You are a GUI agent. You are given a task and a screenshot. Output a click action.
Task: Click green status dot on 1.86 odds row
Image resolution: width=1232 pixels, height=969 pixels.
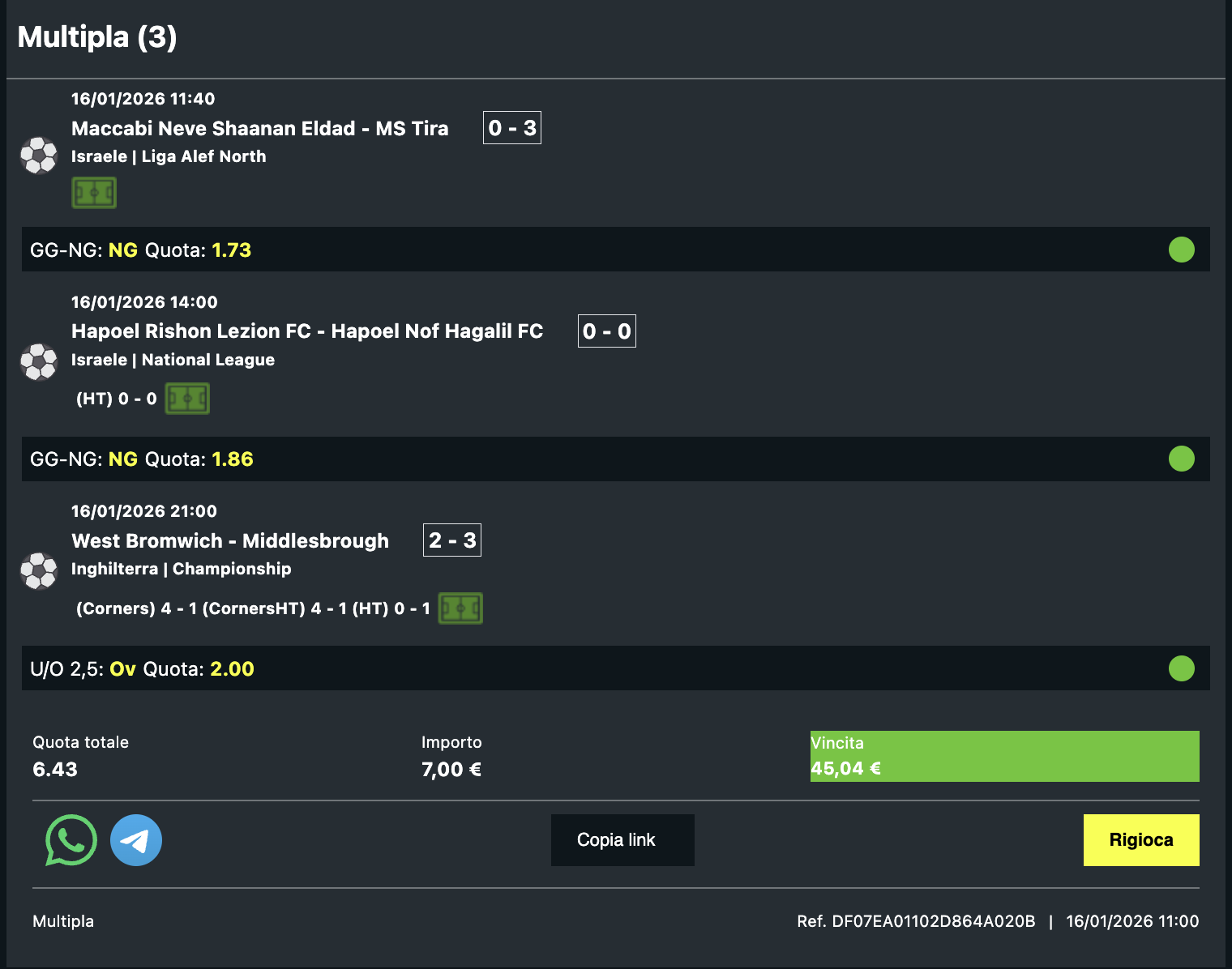click(x=1181, y=459)
